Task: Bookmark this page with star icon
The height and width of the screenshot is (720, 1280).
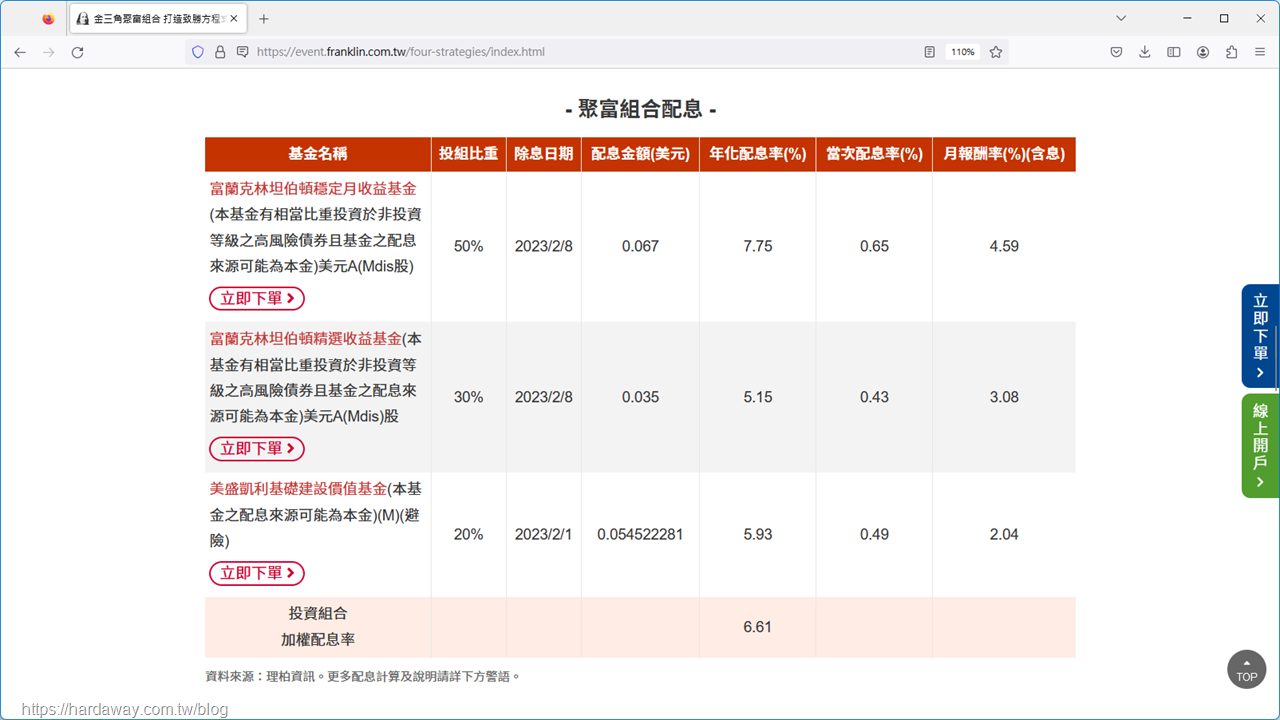Action: click(996, 52)
